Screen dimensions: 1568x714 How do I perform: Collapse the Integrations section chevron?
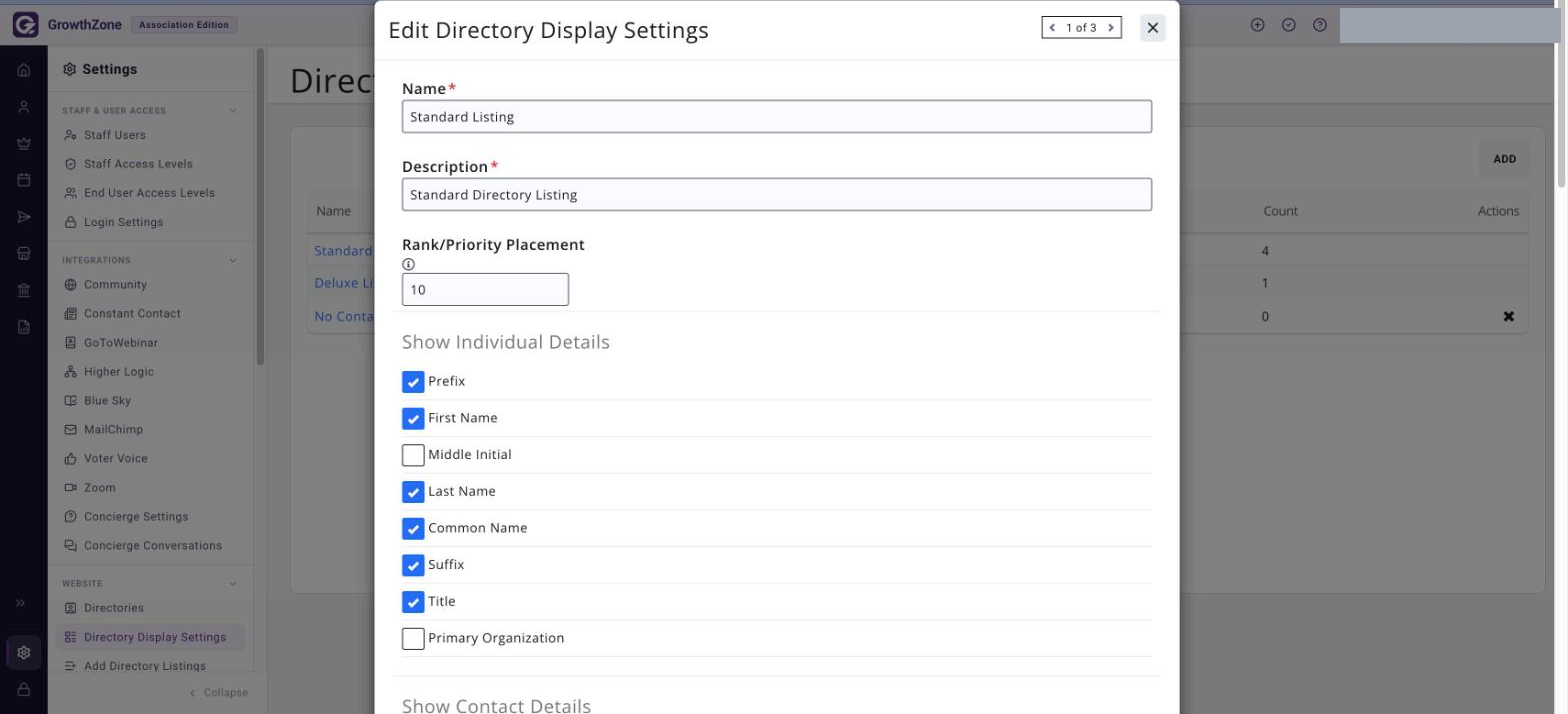233,260
